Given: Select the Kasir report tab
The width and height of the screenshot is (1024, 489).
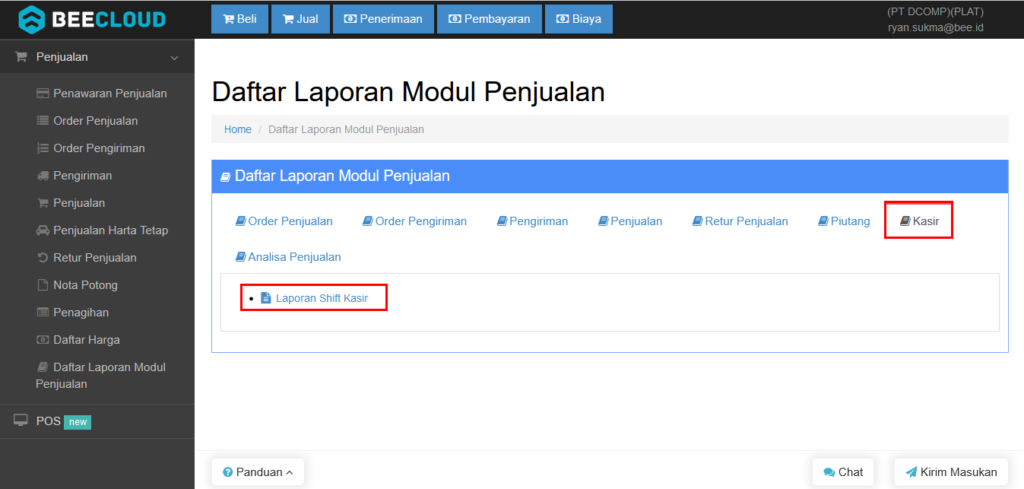Looking at the screenshot, I should pos(920,221).
